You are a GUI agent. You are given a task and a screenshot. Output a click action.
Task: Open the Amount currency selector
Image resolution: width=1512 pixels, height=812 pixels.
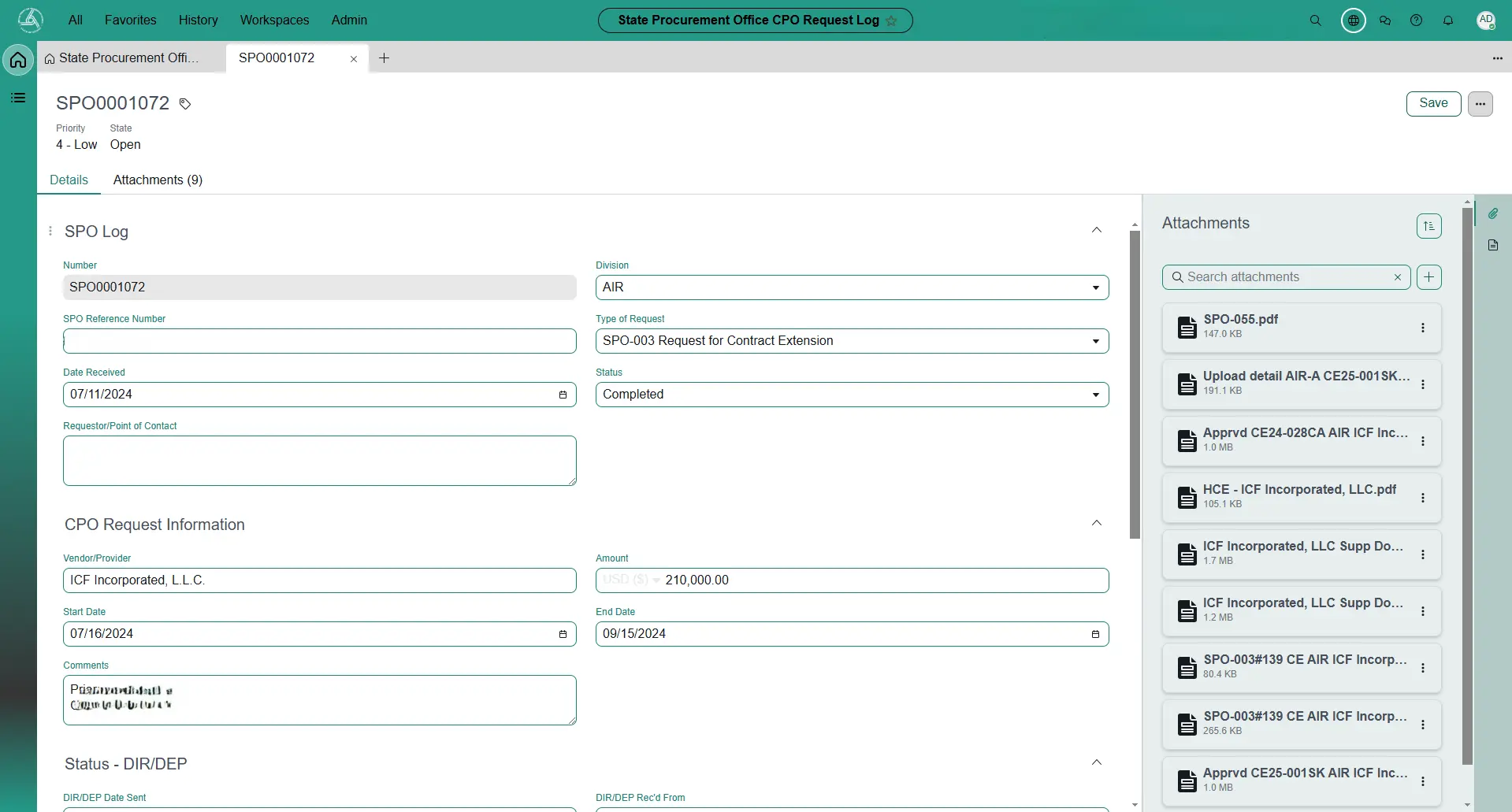pos(631,580)
